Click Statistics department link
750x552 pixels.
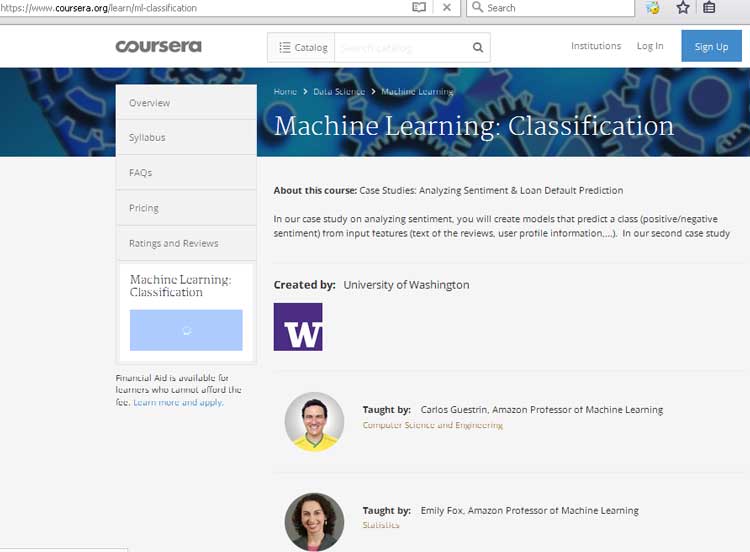[x=381, y=525]
